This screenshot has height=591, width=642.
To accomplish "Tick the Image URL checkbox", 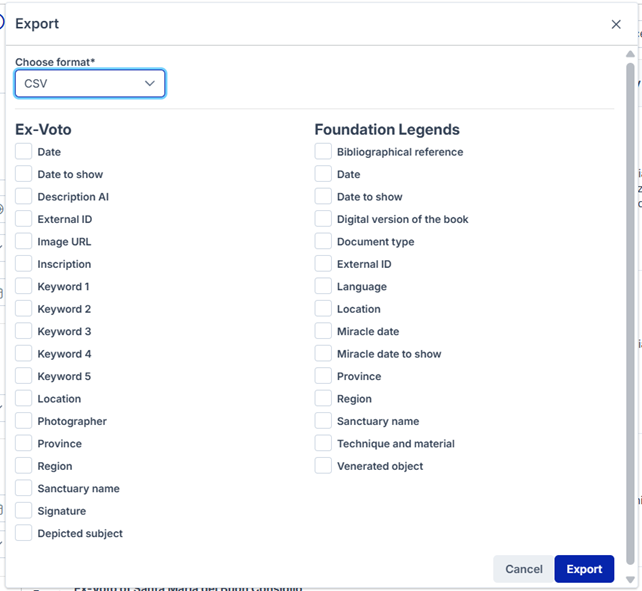I will 24,242.
